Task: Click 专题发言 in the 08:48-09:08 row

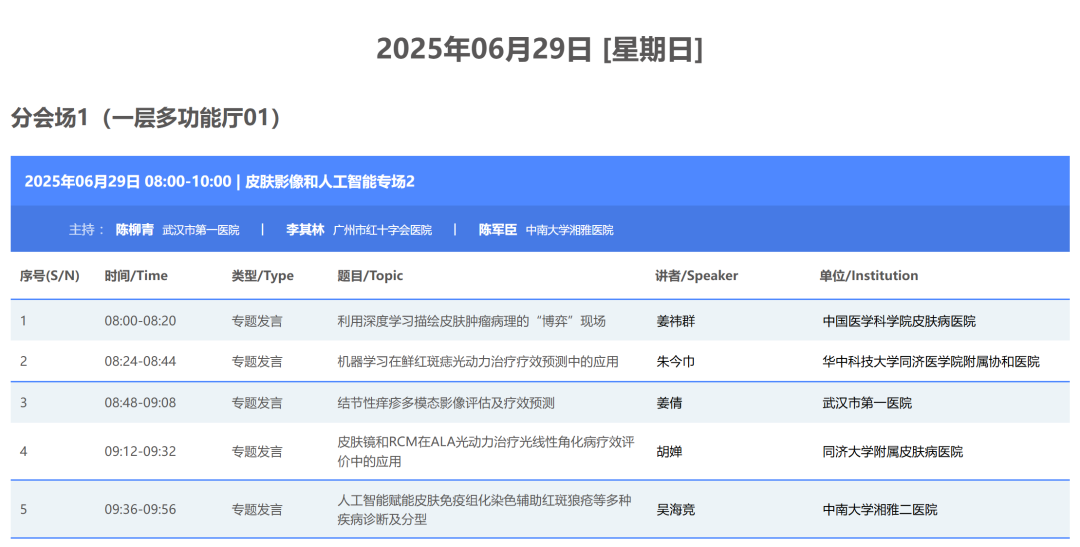Action: 257,402
